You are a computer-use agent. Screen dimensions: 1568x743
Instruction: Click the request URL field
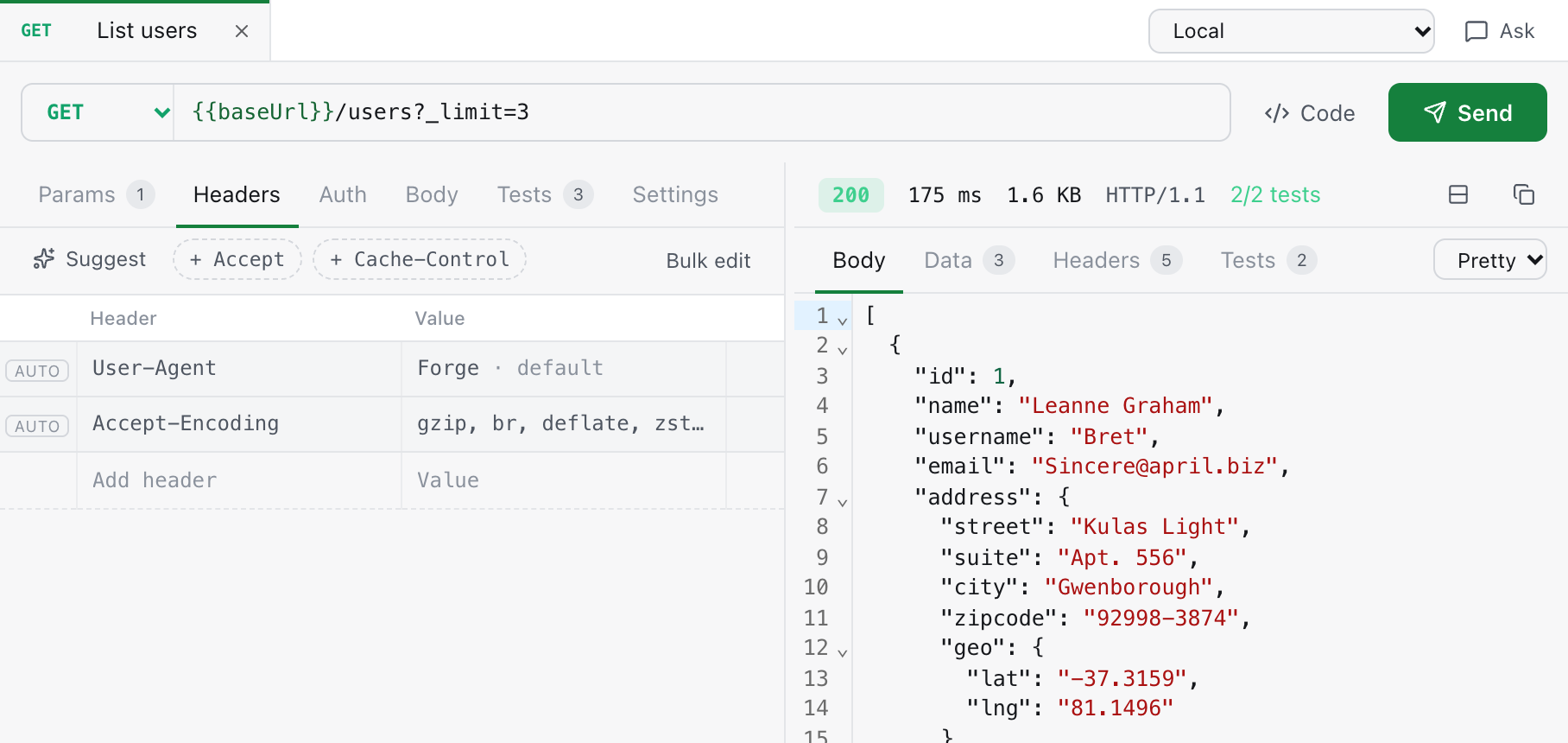tap(702, 112)
